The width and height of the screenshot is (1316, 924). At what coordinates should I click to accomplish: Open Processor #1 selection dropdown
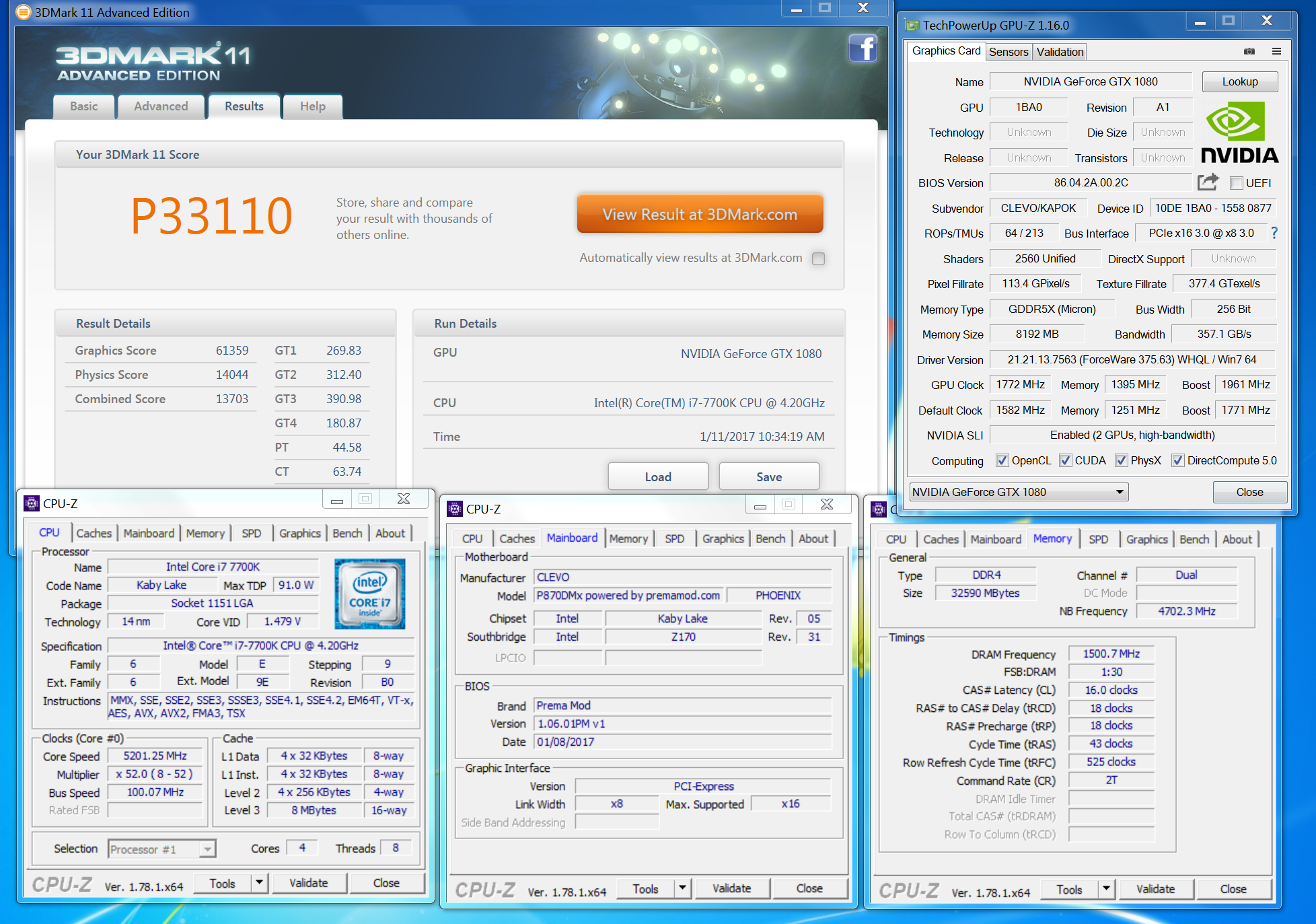coord(161,849)
